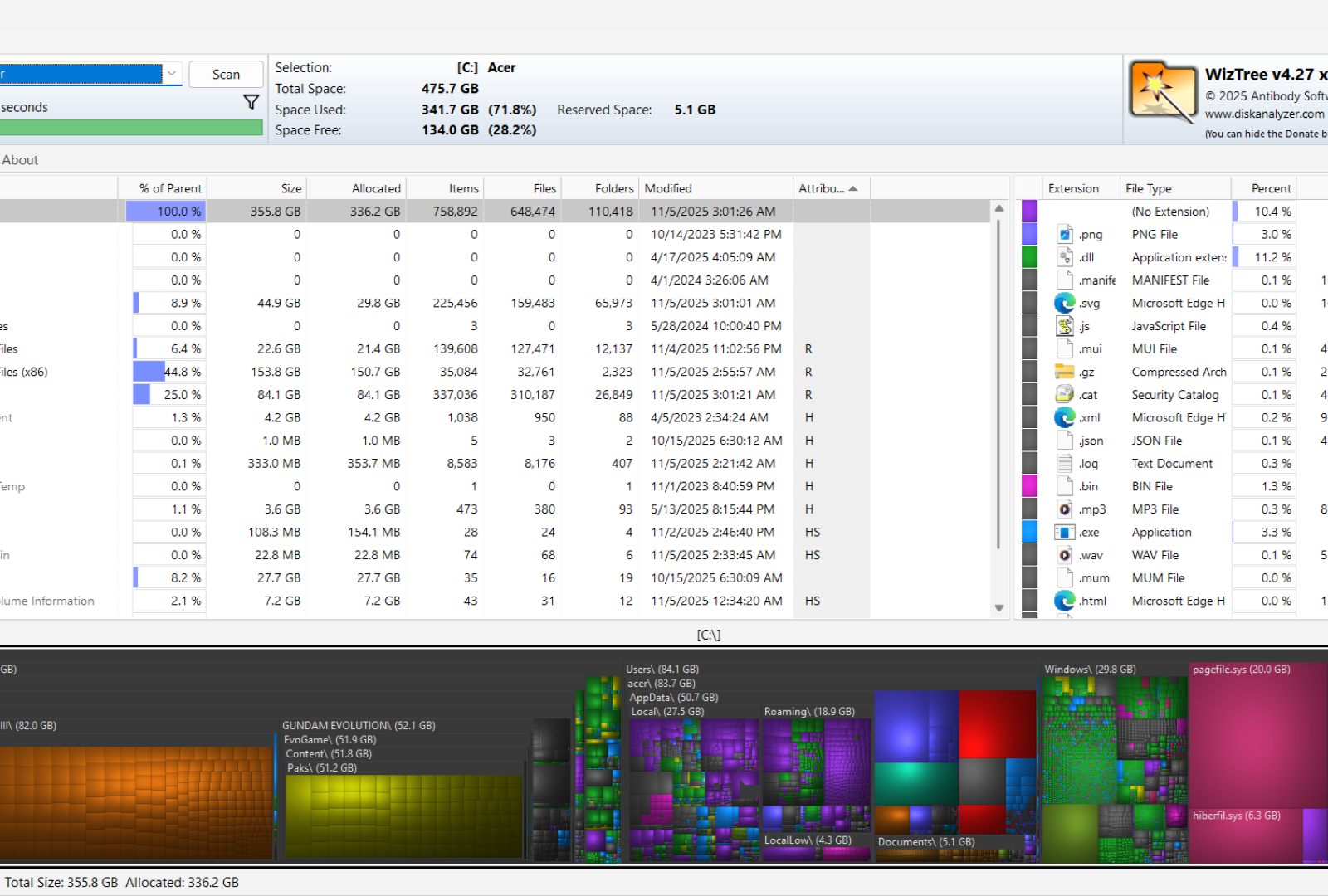Viewport: 1328px width, 896px height.
Task: Click the .dll application extension icon
Action: [1065, 257]
